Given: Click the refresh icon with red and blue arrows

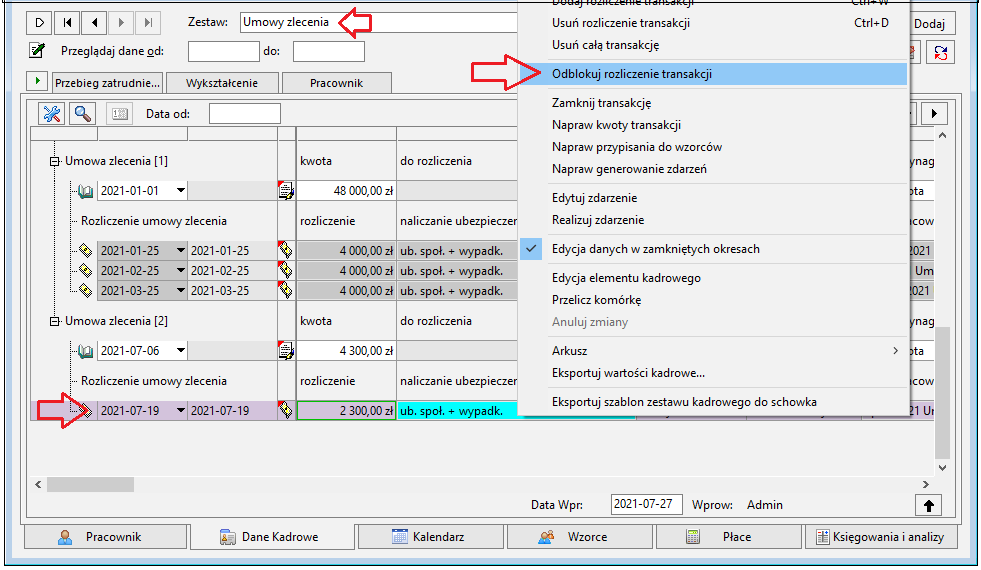Looking at the screenshot, I should [940, 53].
